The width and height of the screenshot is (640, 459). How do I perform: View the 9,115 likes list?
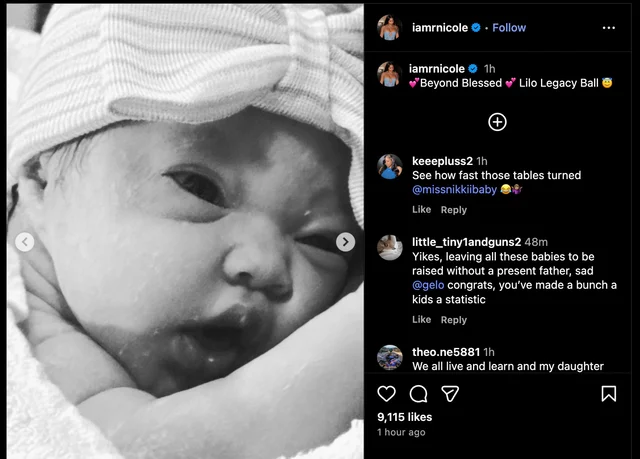[x=405, y=416]
